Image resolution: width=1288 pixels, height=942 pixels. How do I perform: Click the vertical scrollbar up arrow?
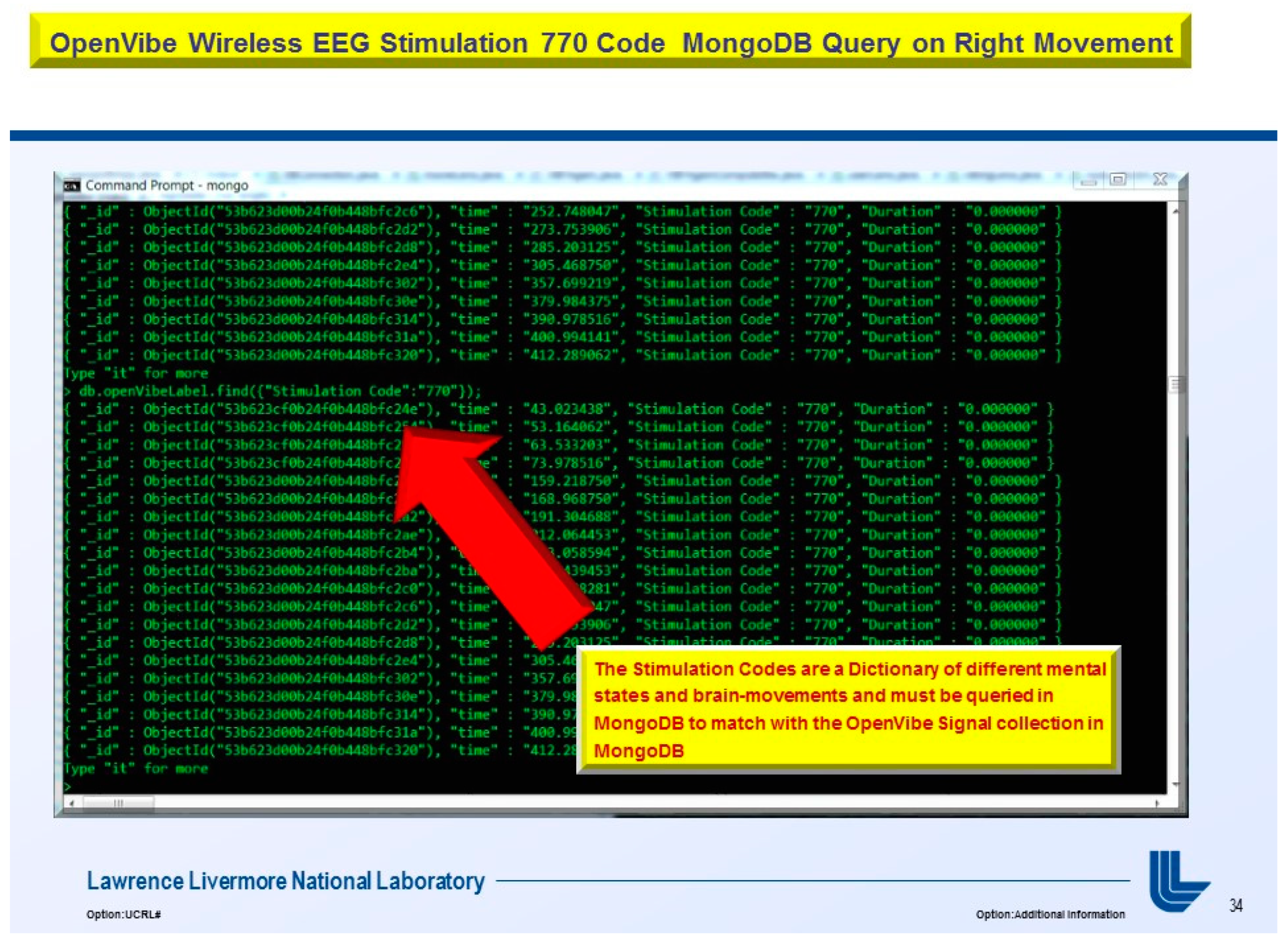(1175, 211)
